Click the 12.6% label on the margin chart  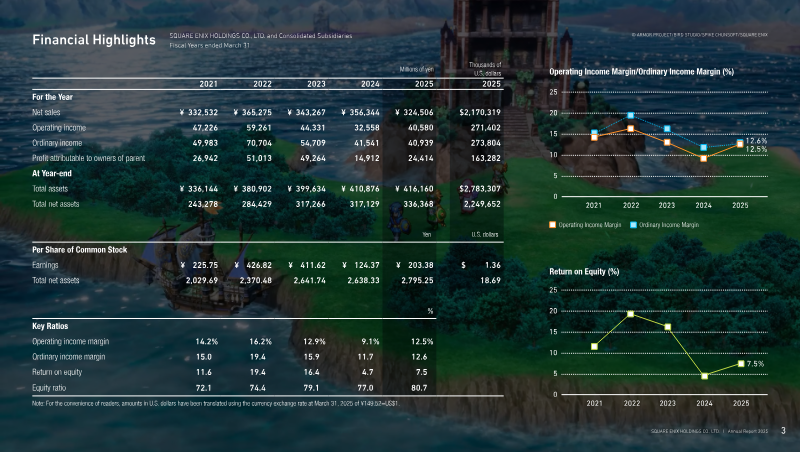[x=756, y=141]
